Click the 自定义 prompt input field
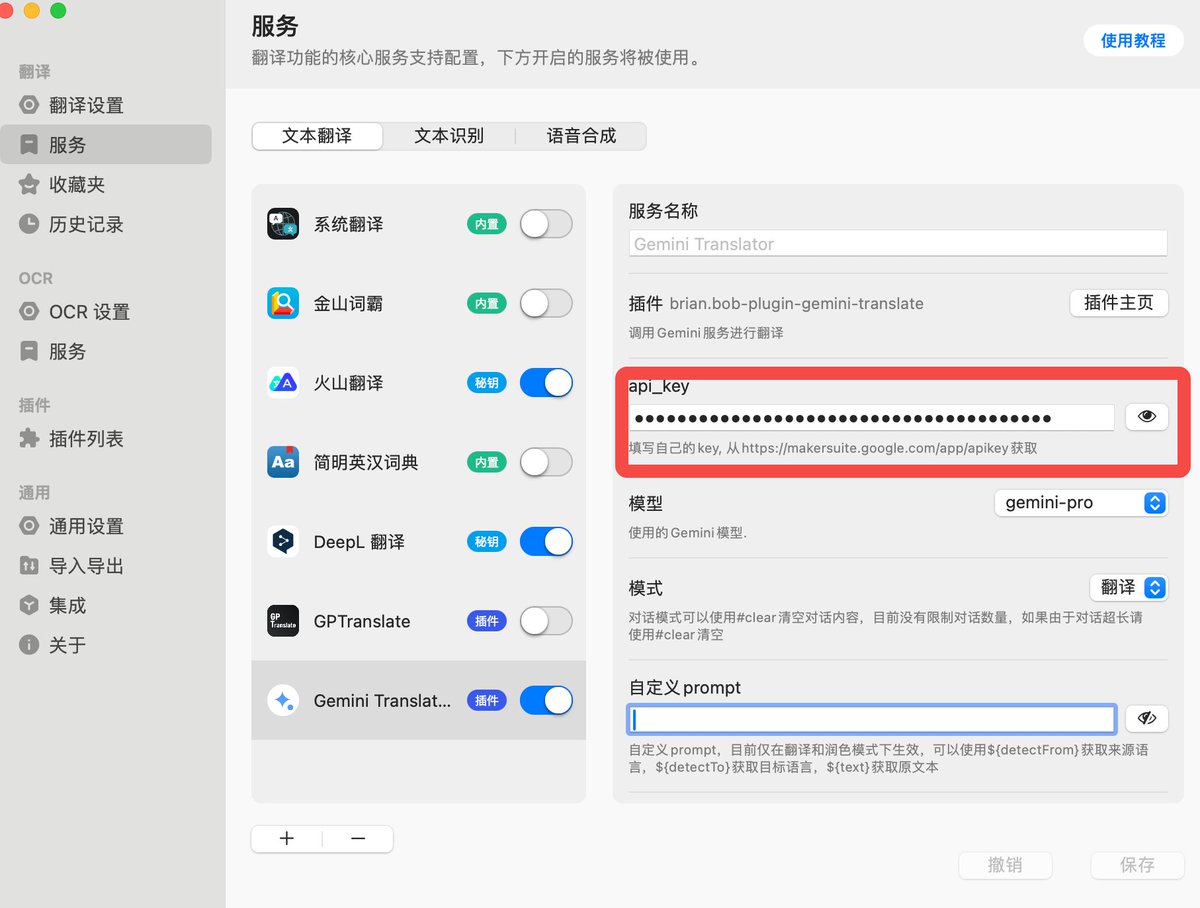The width and height of the screenshot is (1200, 908). pyautogui.click(x=872, y=719)
